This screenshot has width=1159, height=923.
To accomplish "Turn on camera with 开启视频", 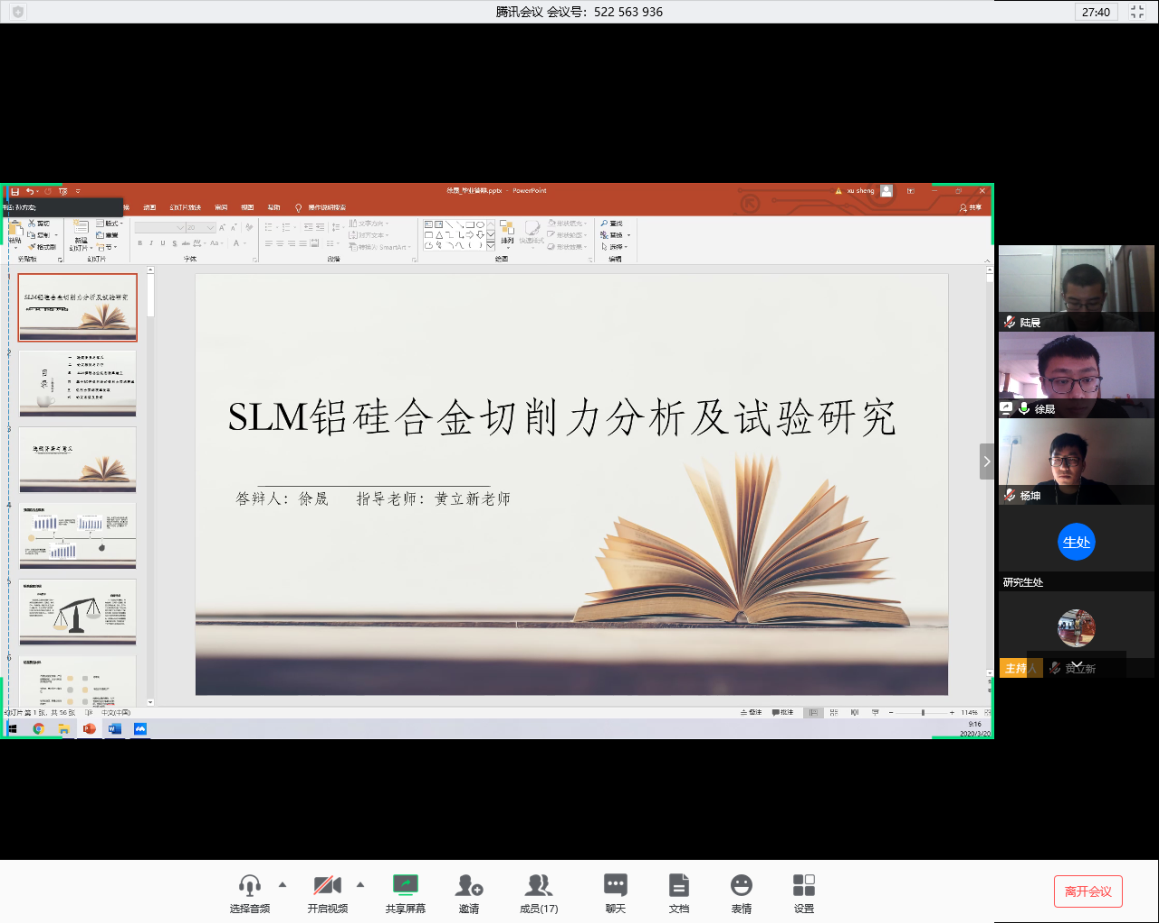I will coord(327,893).
